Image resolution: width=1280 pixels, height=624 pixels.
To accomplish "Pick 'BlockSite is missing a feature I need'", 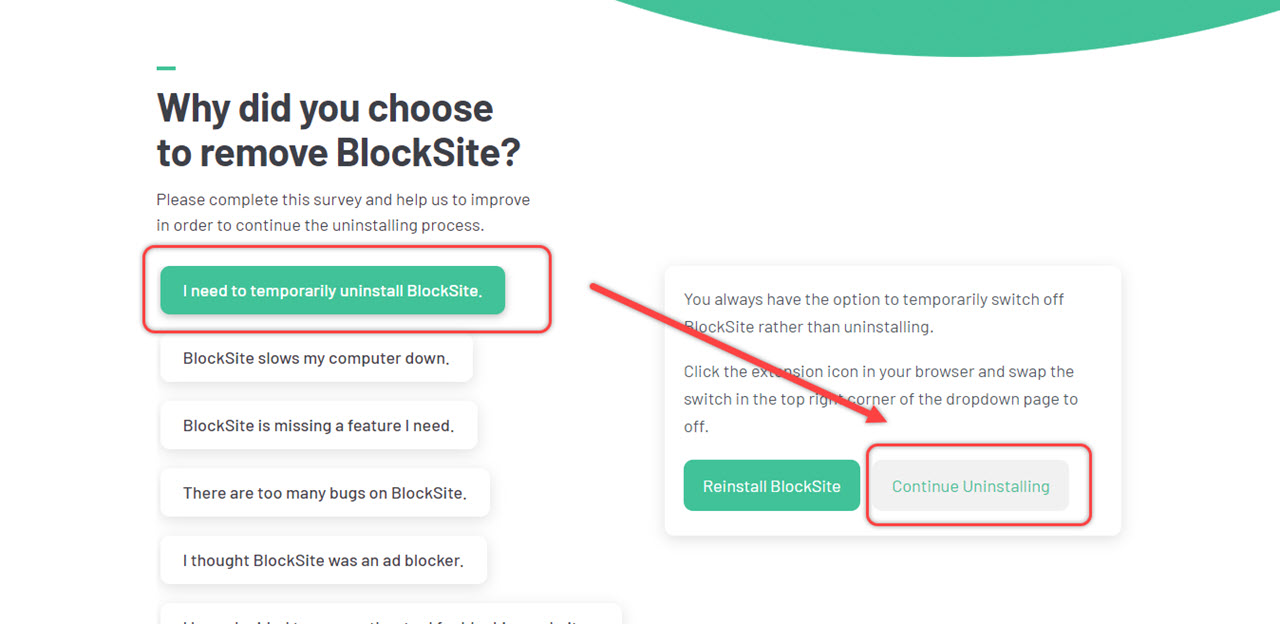I will click(318, 425).
